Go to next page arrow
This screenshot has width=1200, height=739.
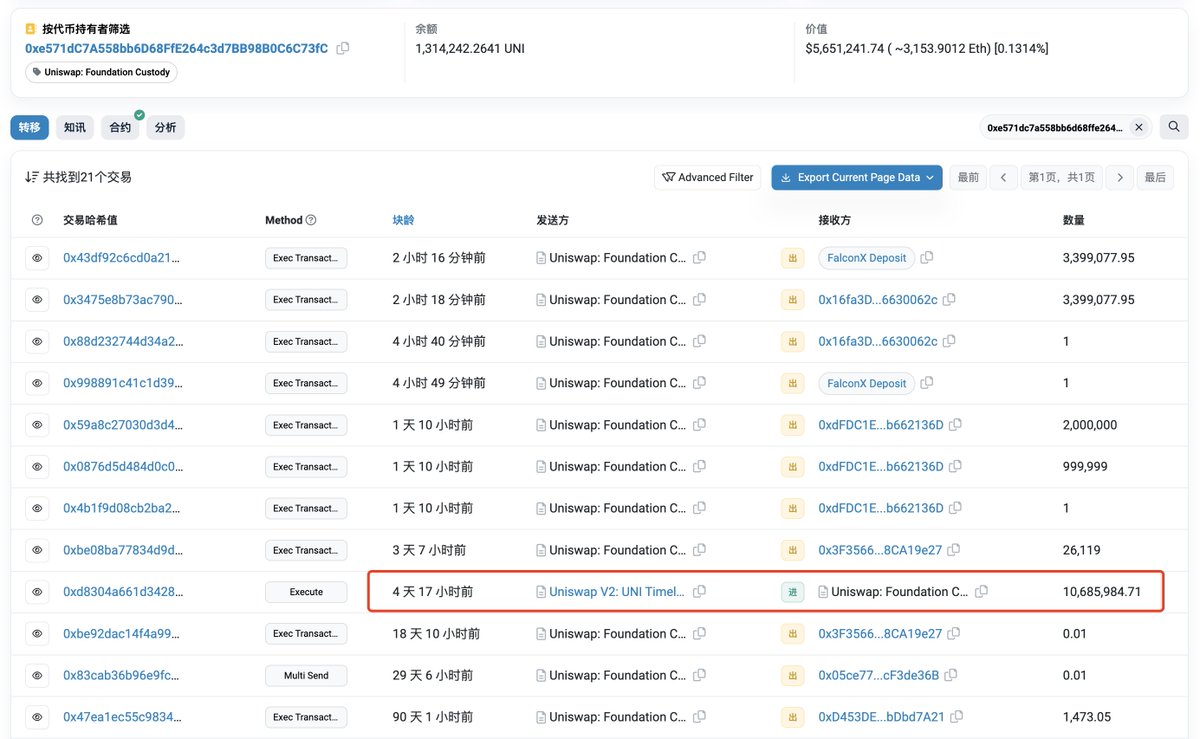click(1120, 177)
